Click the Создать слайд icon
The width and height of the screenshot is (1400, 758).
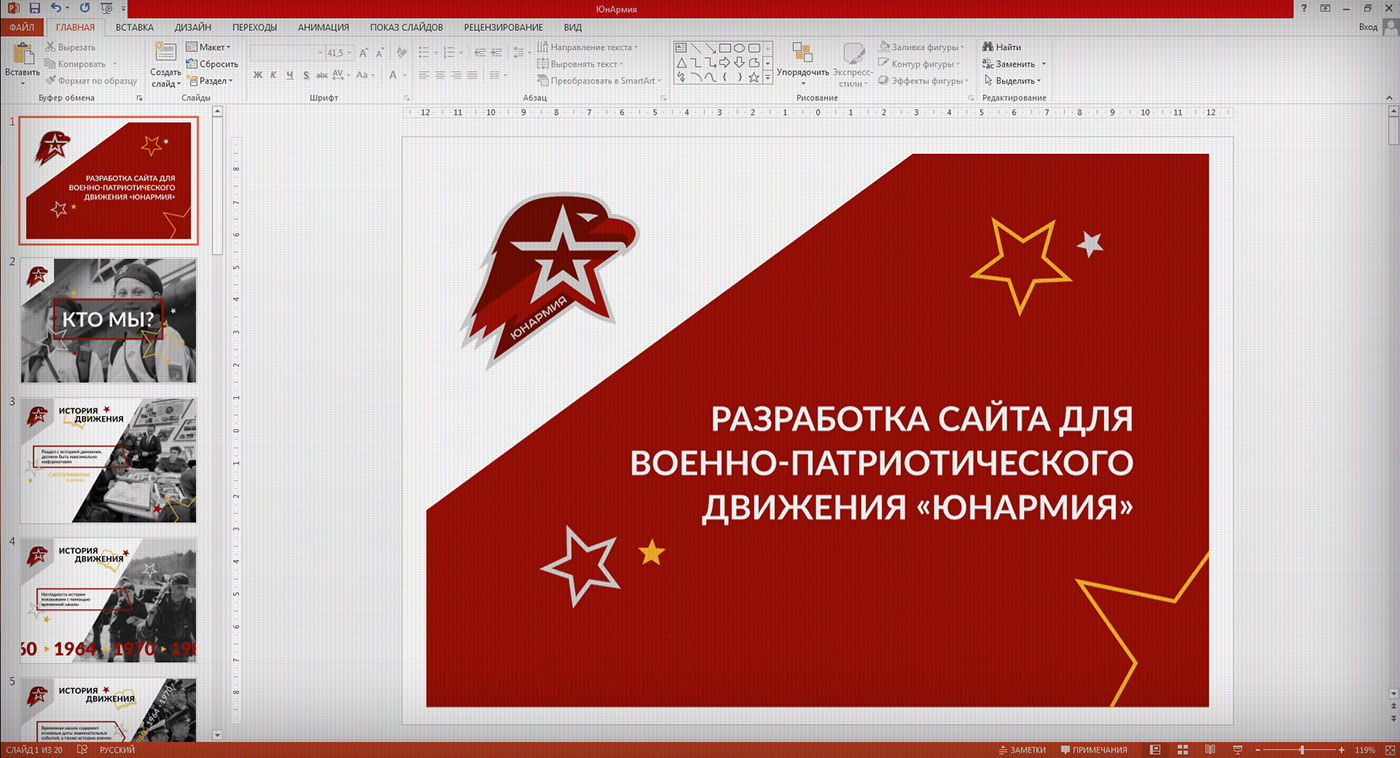pyautogui.click(x=165, y=54)
